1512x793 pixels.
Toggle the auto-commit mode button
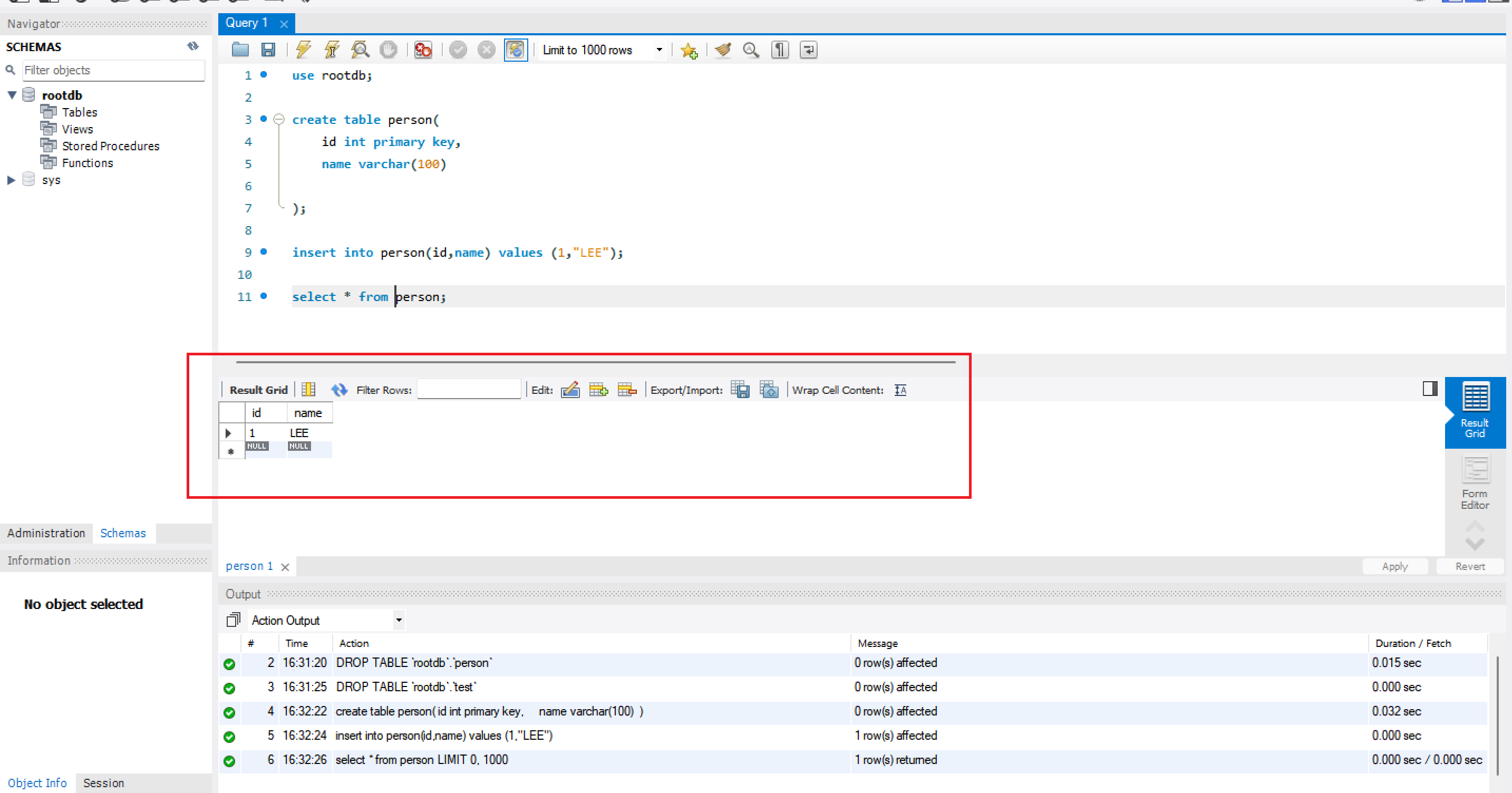pos(516,50)
